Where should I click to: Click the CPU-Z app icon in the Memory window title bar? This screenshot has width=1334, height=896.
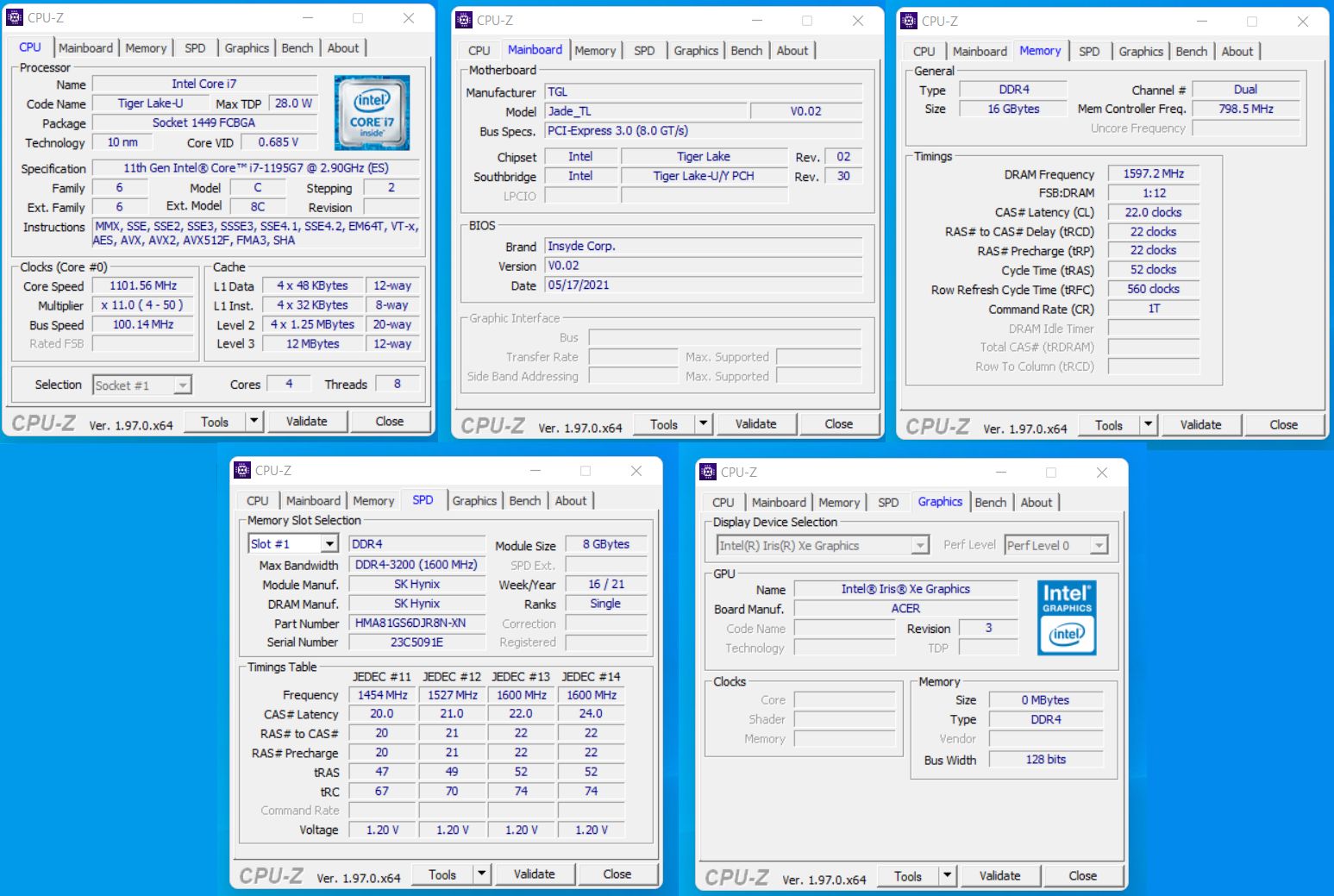pyautogui.click(x=909, y=21)
